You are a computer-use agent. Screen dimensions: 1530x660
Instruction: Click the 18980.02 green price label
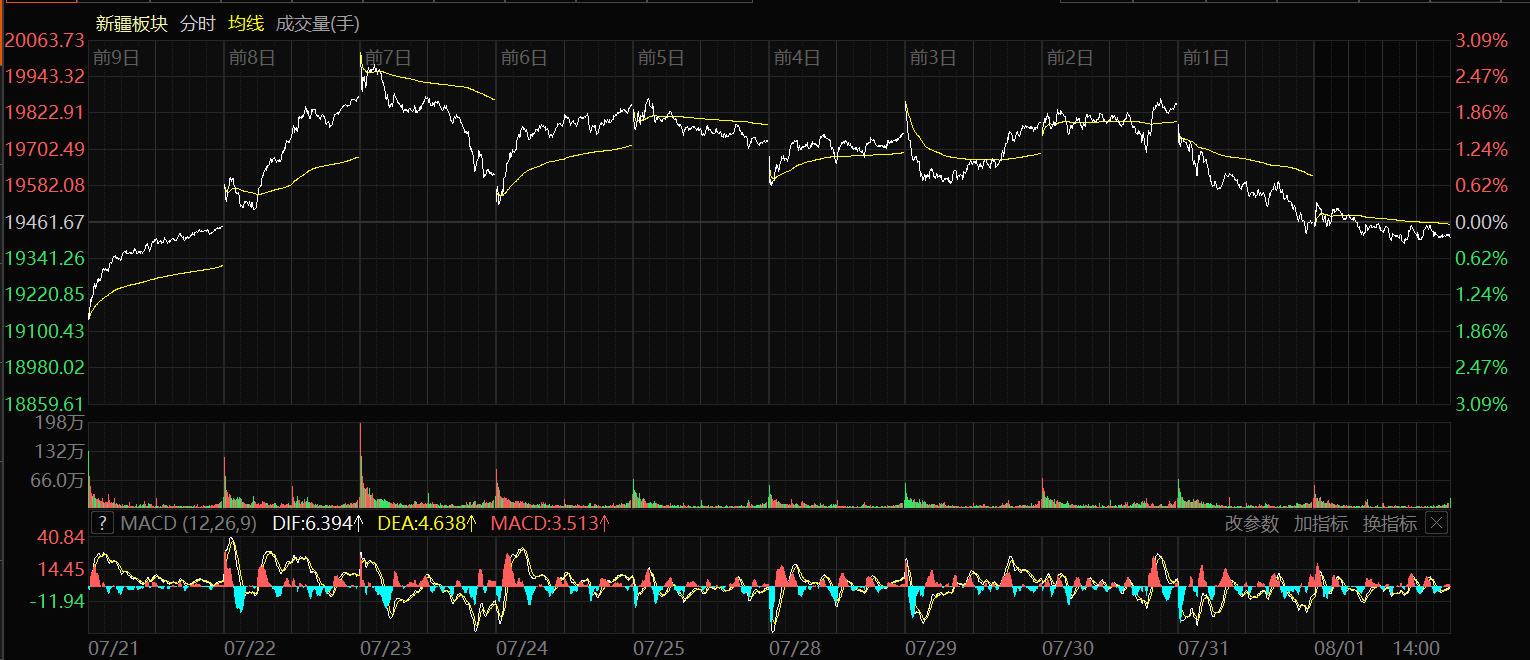(x=44, y=367)
